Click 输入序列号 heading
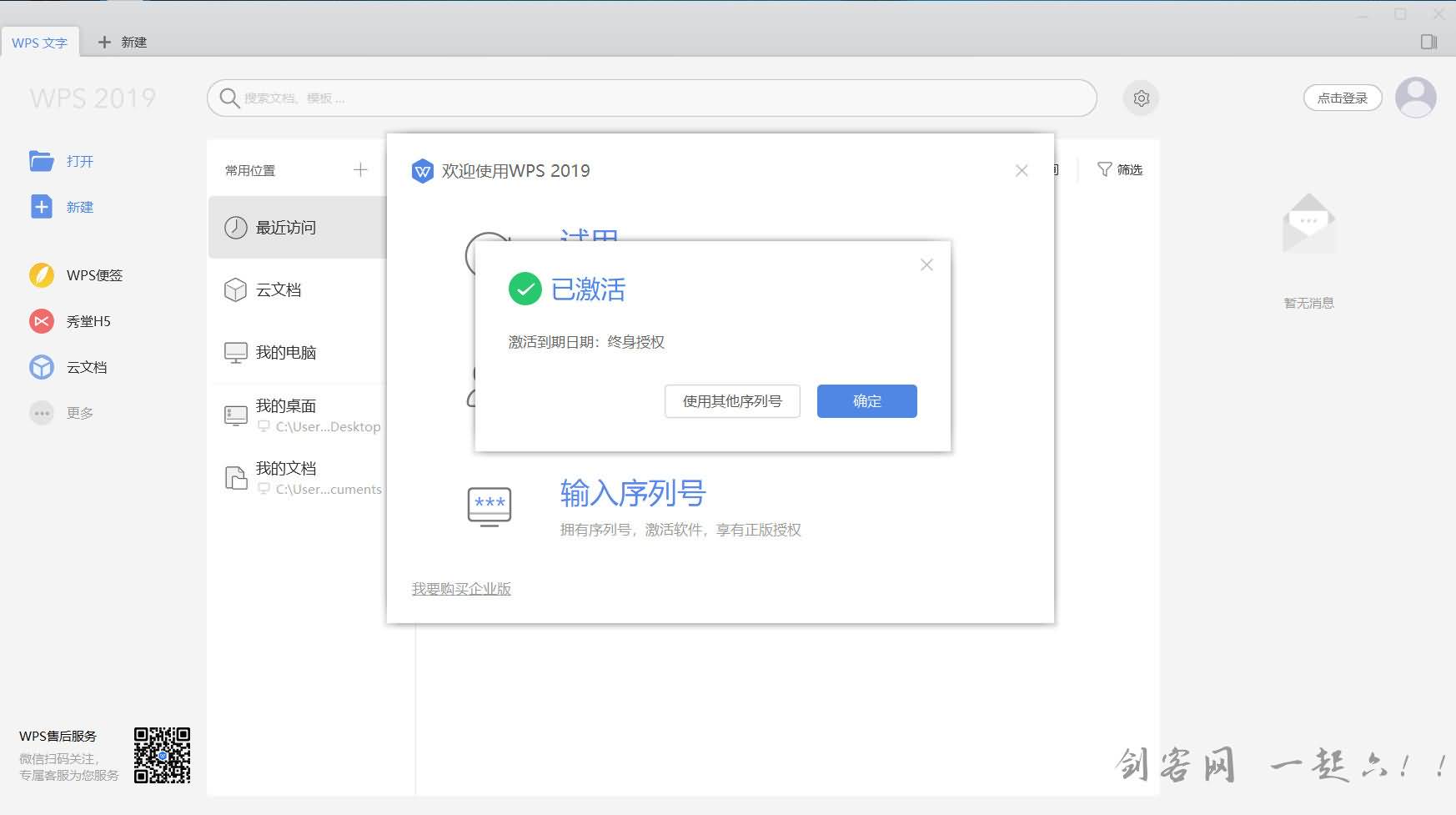Image resolution: width=1456 pixels, height=815 pixels. tap(633, 493)
